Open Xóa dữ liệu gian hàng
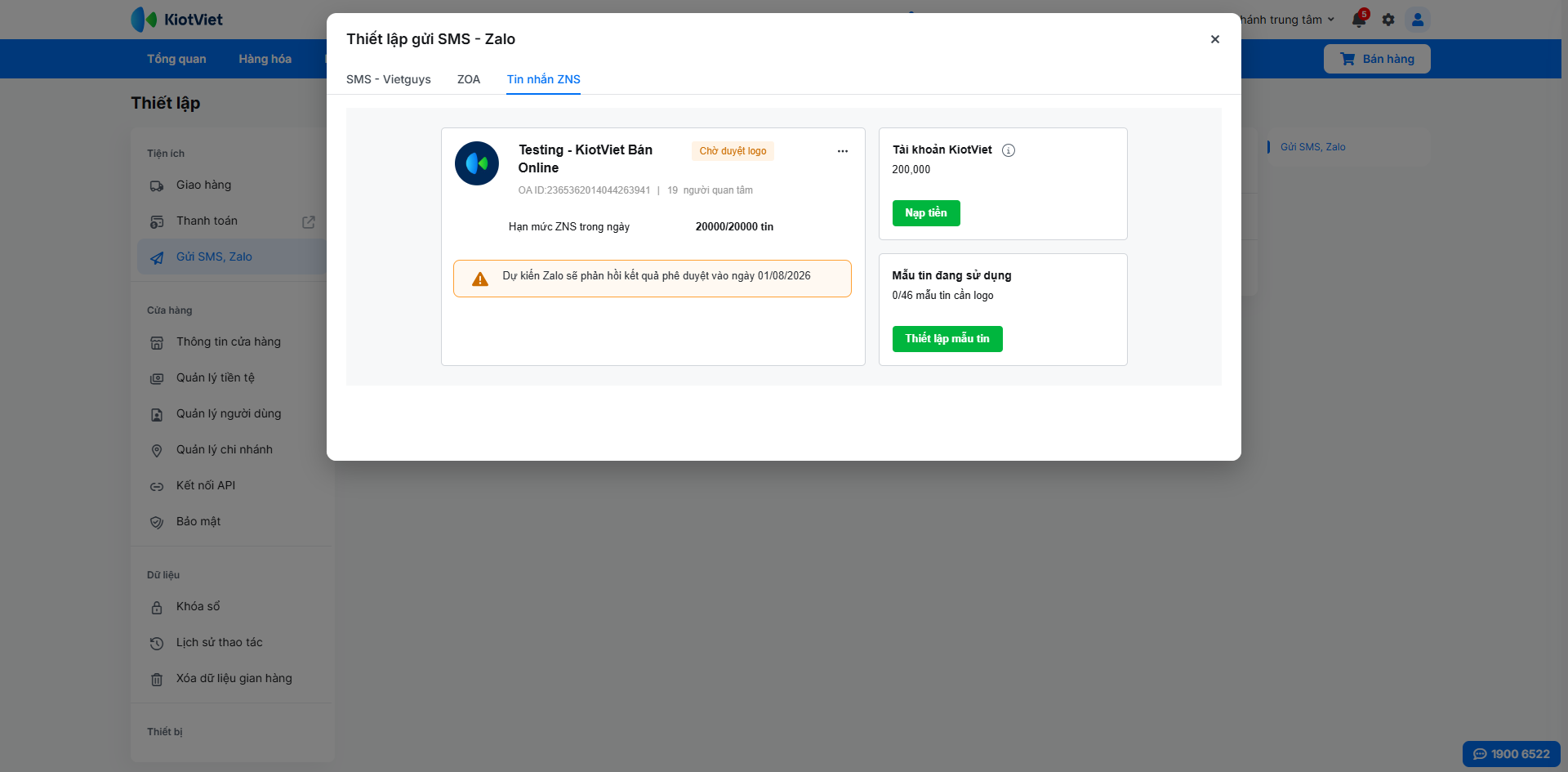Image resolution: width=1568 pixels, height=772 pixels. [233, 679]
